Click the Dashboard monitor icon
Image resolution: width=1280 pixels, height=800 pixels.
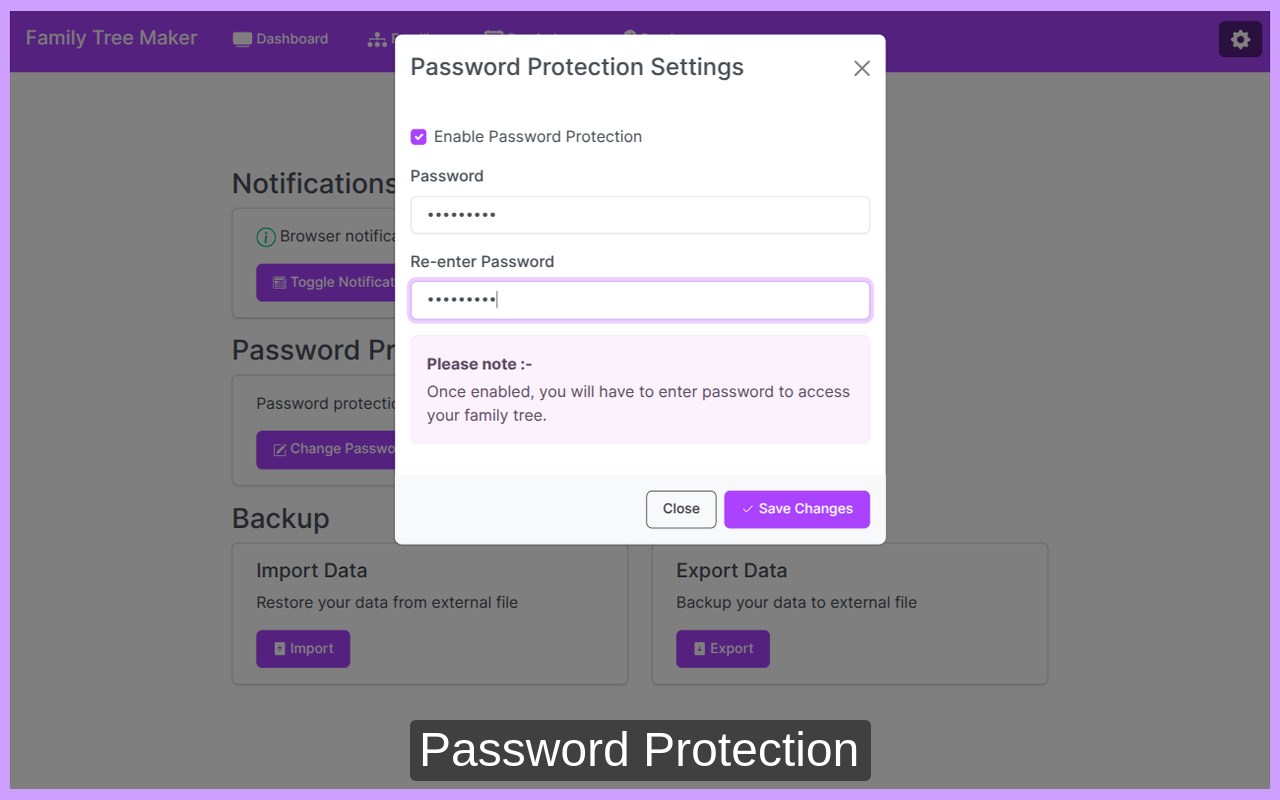click(242, 39)
